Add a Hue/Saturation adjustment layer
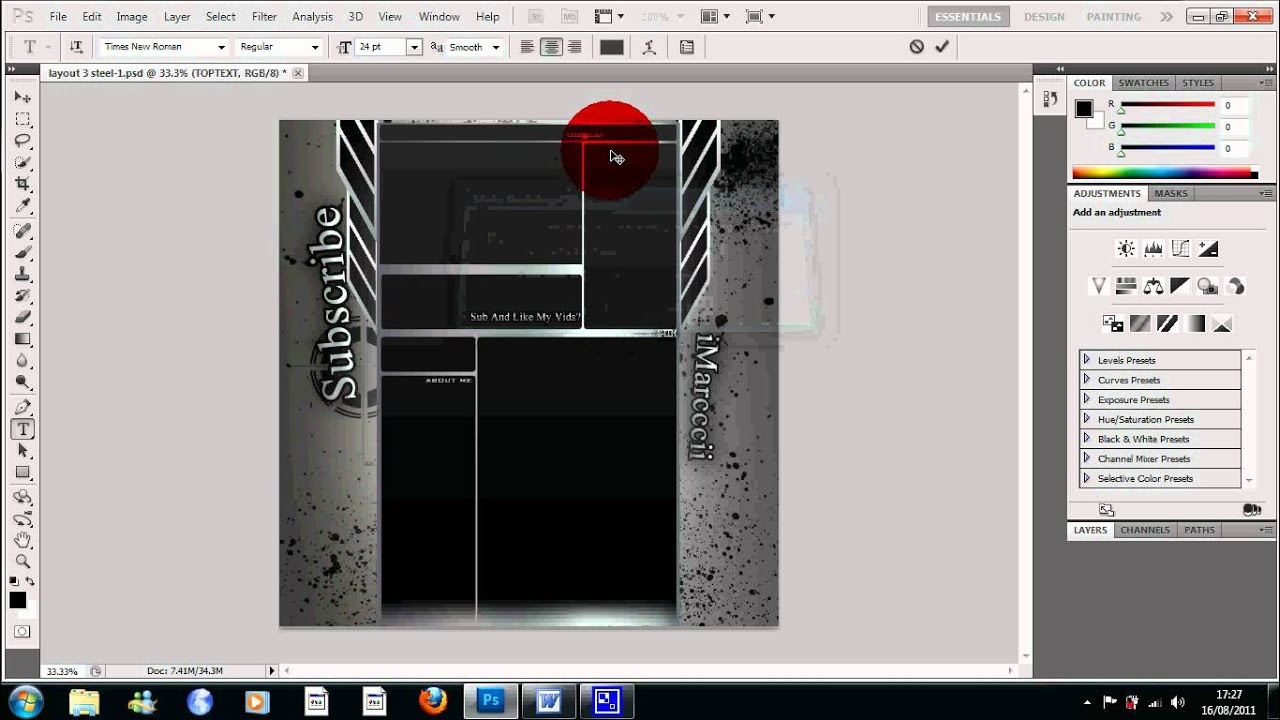This screenshot has height=720, width=1280. 1126,287
